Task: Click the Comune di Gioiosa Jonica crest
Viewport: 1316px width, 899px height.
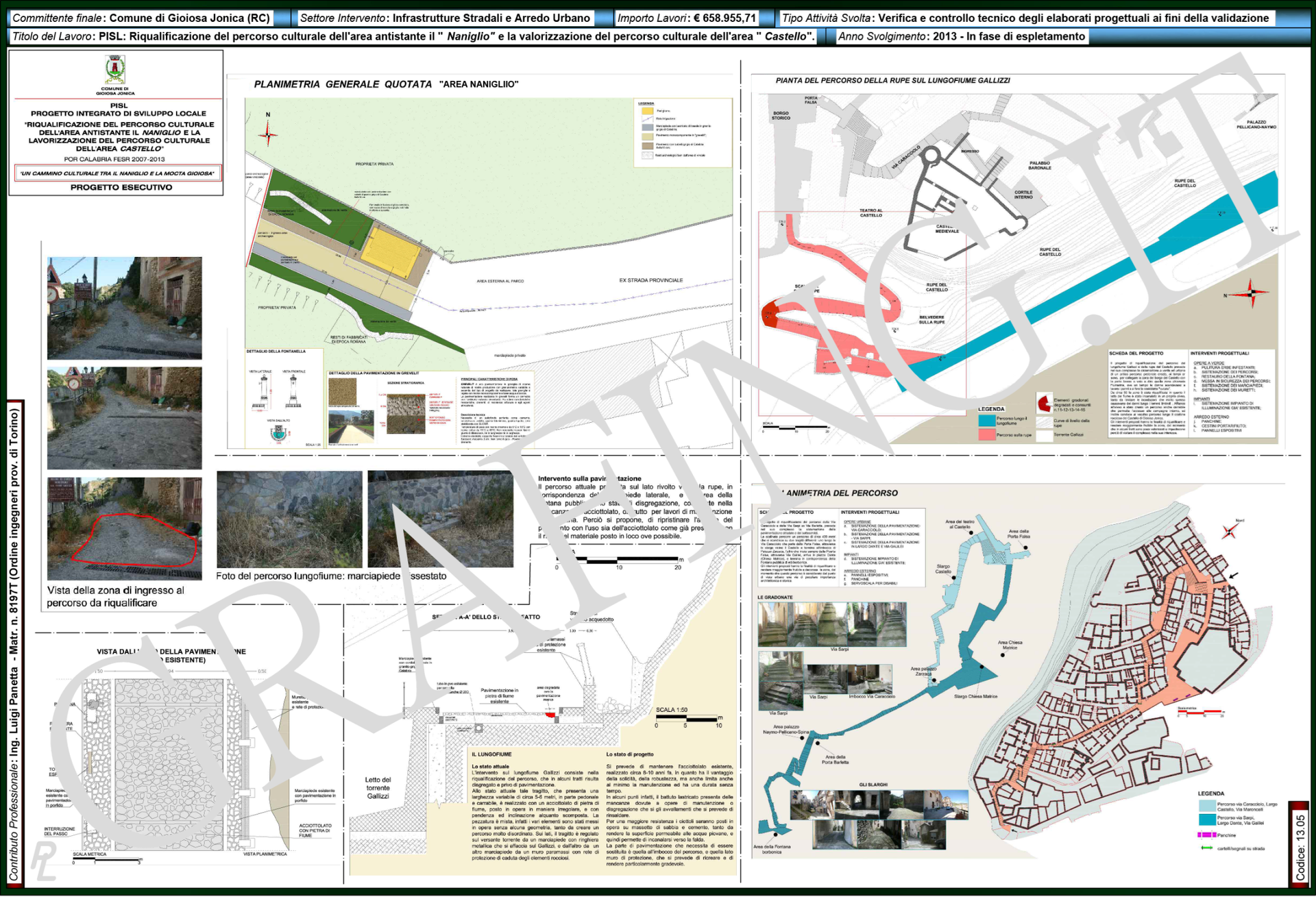Action: (x=114, y=70)
